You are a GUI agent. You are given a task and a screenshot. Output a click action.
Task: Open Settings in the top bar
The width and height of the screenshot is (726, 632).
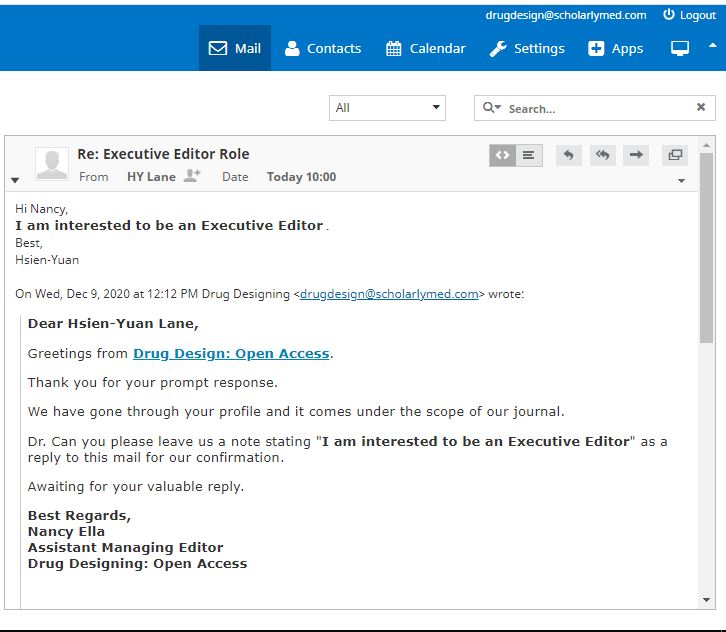pyautogui.click(x=527, y=48)
